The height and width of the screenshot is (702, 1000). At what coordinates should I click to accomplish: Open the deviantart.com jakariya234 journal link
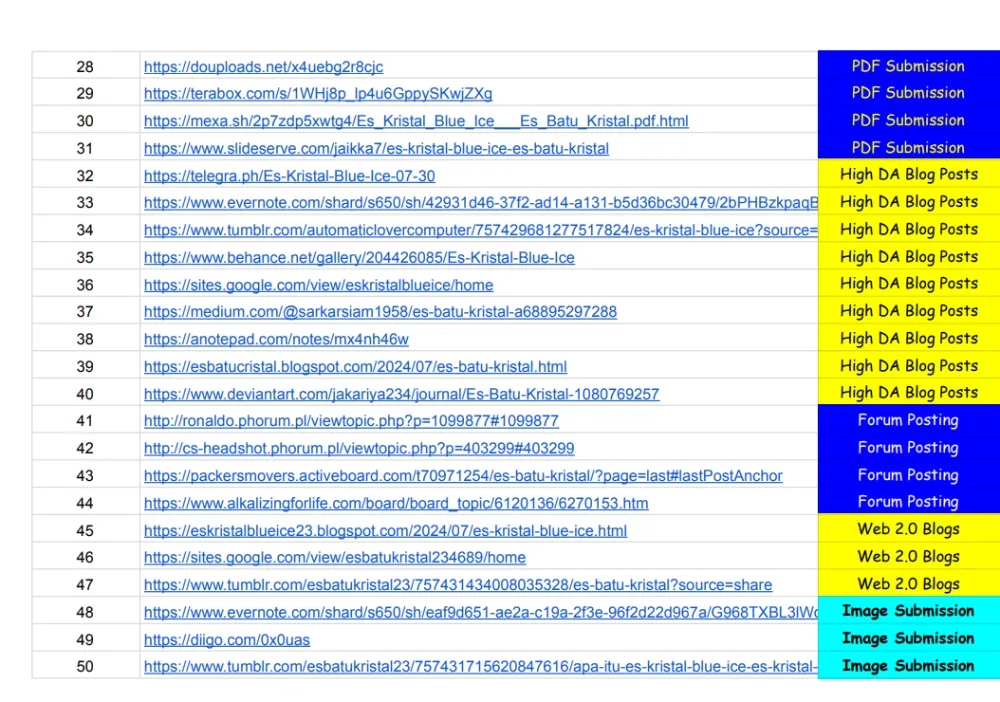point(401,394)
